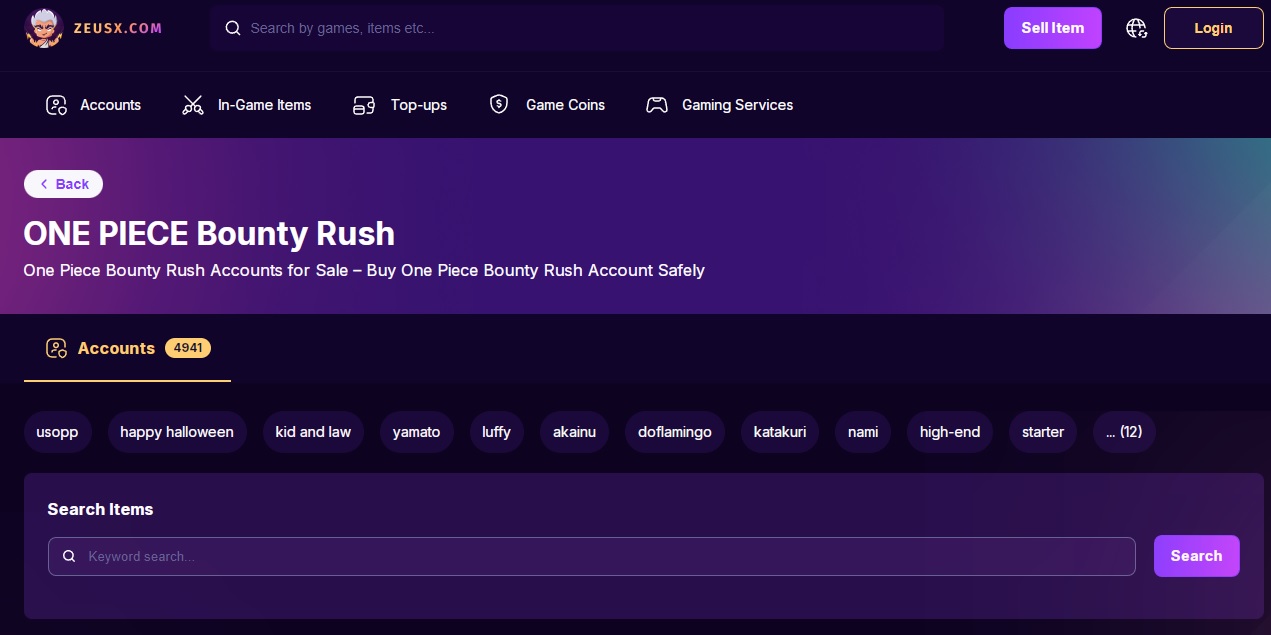This screenshot has width=1271, height=635.
Task: Click the Top-ups wallet icon
Action: [364, 105]
